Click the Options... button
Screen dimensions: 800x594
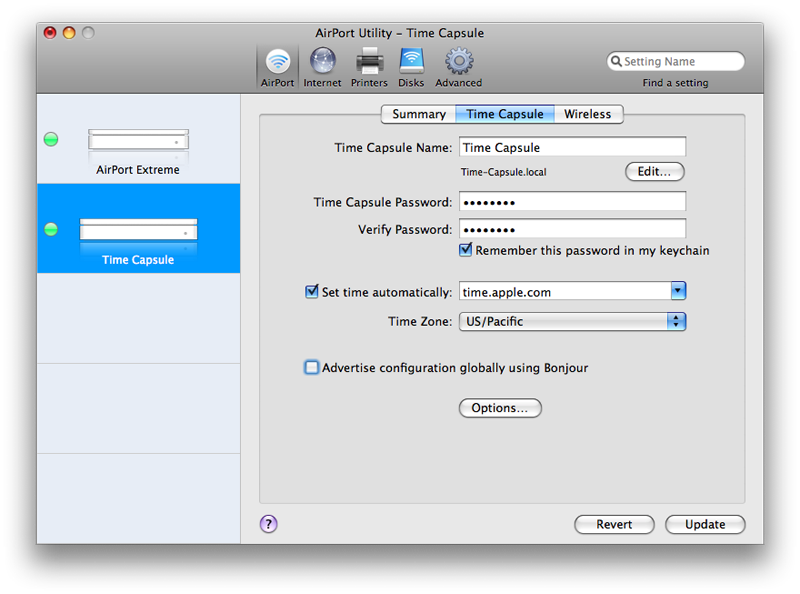click(500, 408)
